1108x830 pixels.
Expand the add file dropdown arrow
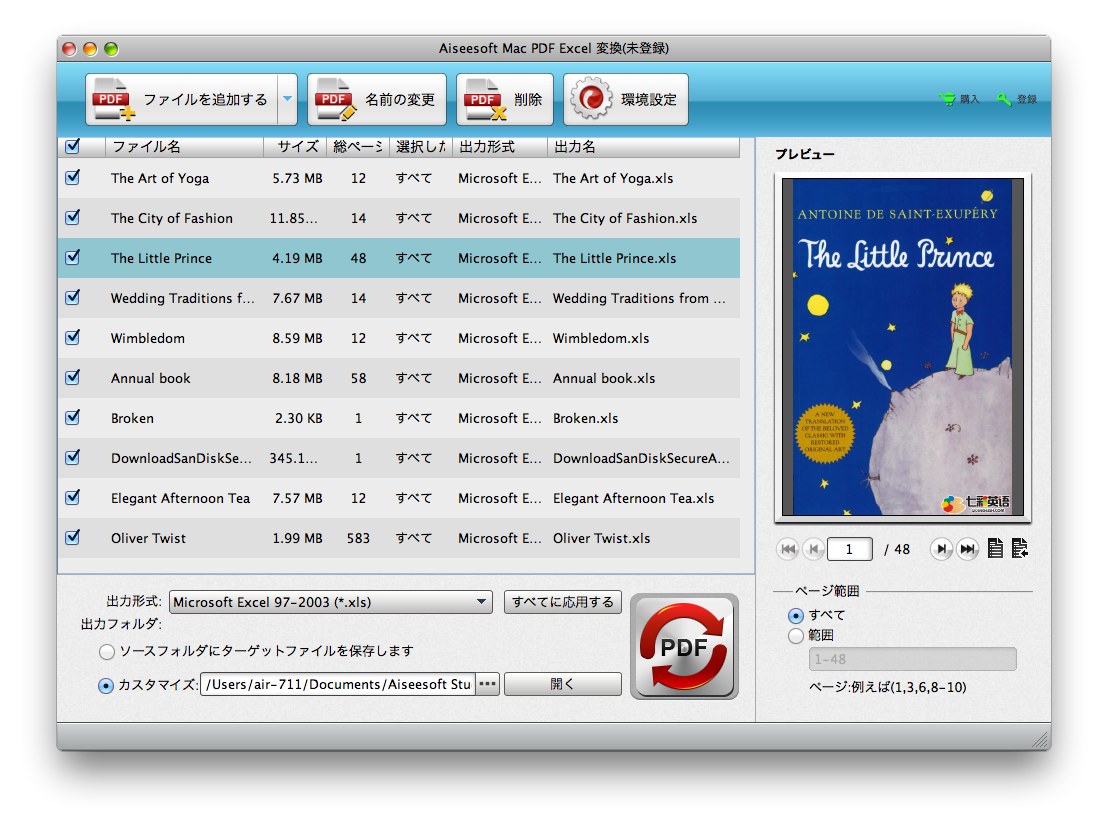pos(287,99)
